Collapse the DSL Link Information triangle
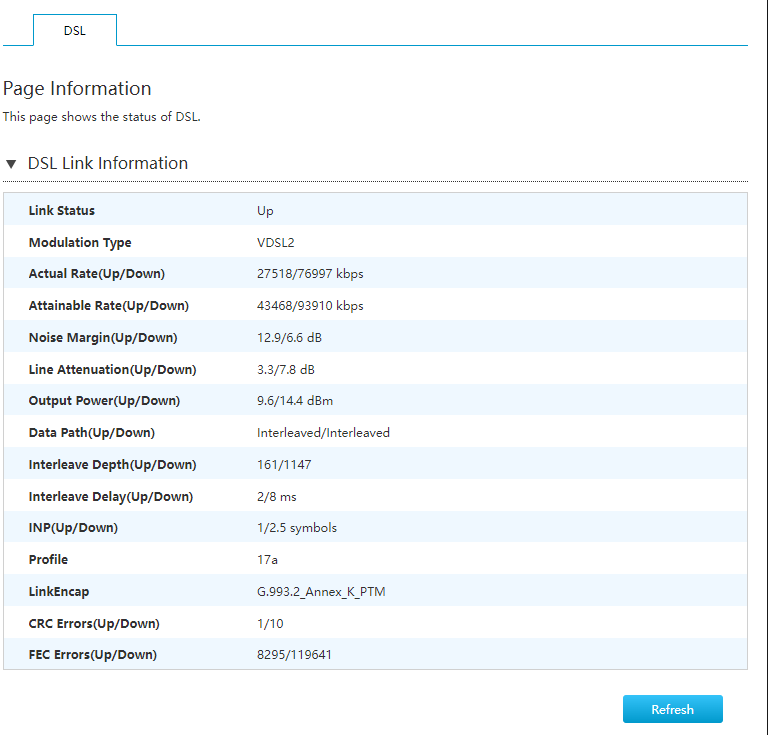The image size is (768, 735). click(11, 164)
